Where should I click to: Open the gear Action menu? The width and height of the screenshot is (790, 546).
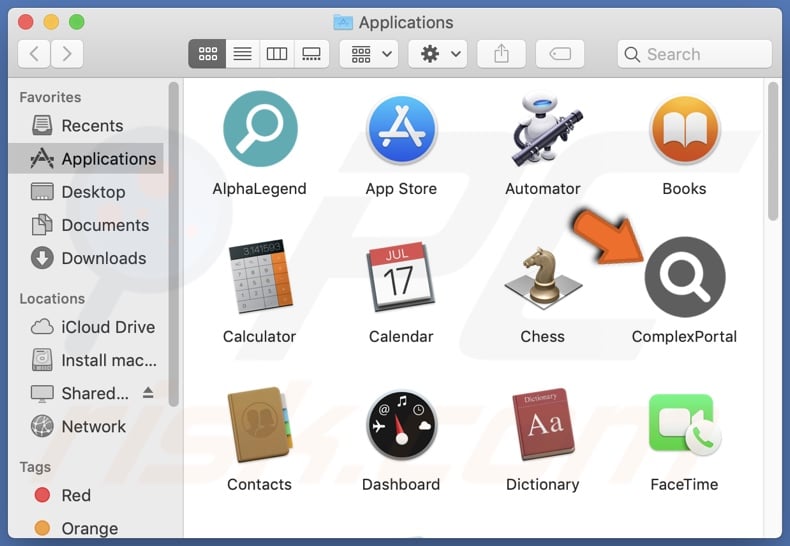tap(437, 54)
